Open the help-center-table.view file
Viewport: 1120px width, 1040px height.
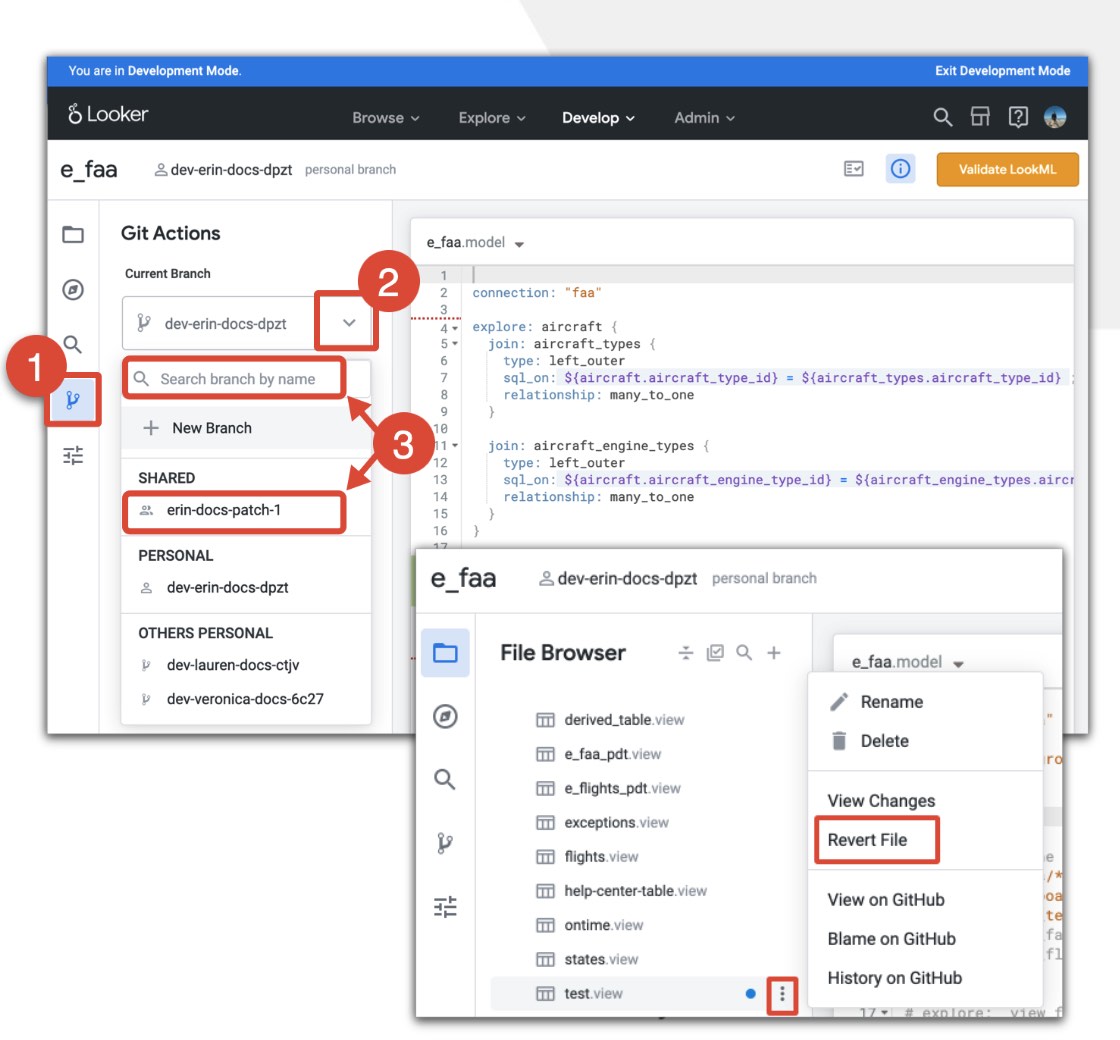pos(635,891)
